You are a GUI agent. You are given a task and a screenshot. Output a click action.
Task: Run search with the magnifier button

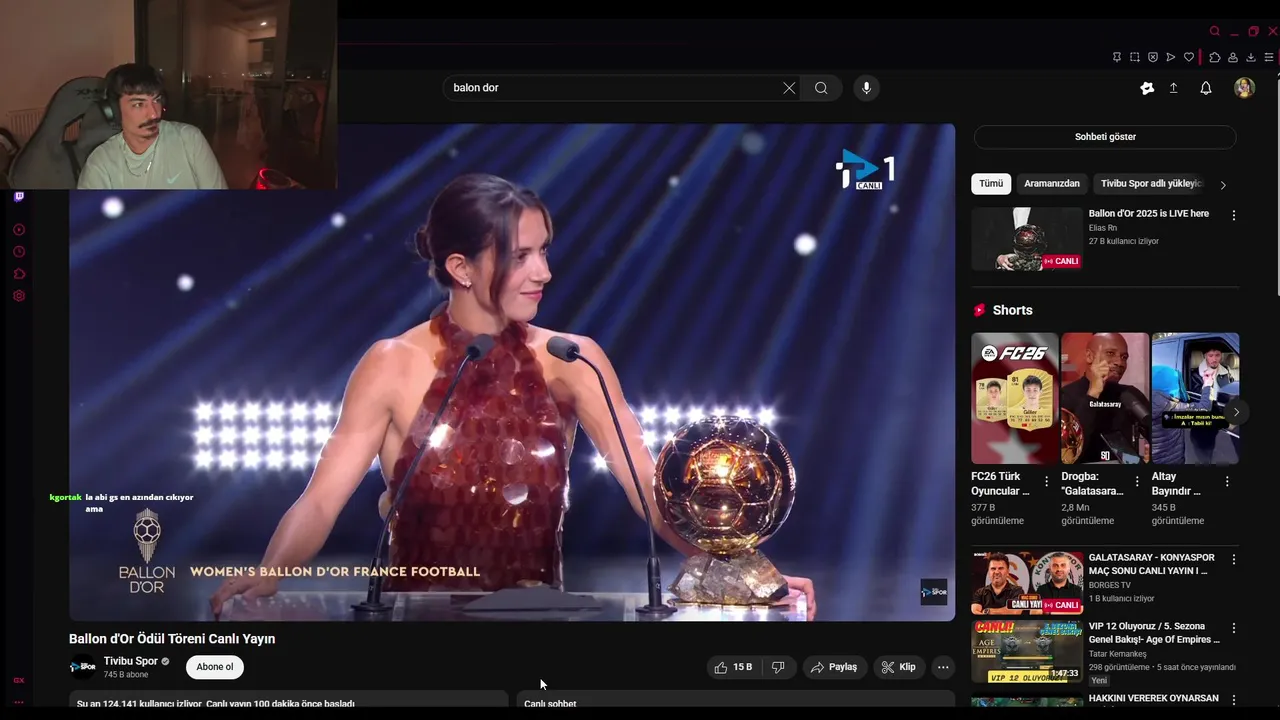pyautogui.click(x=821, y=88)
